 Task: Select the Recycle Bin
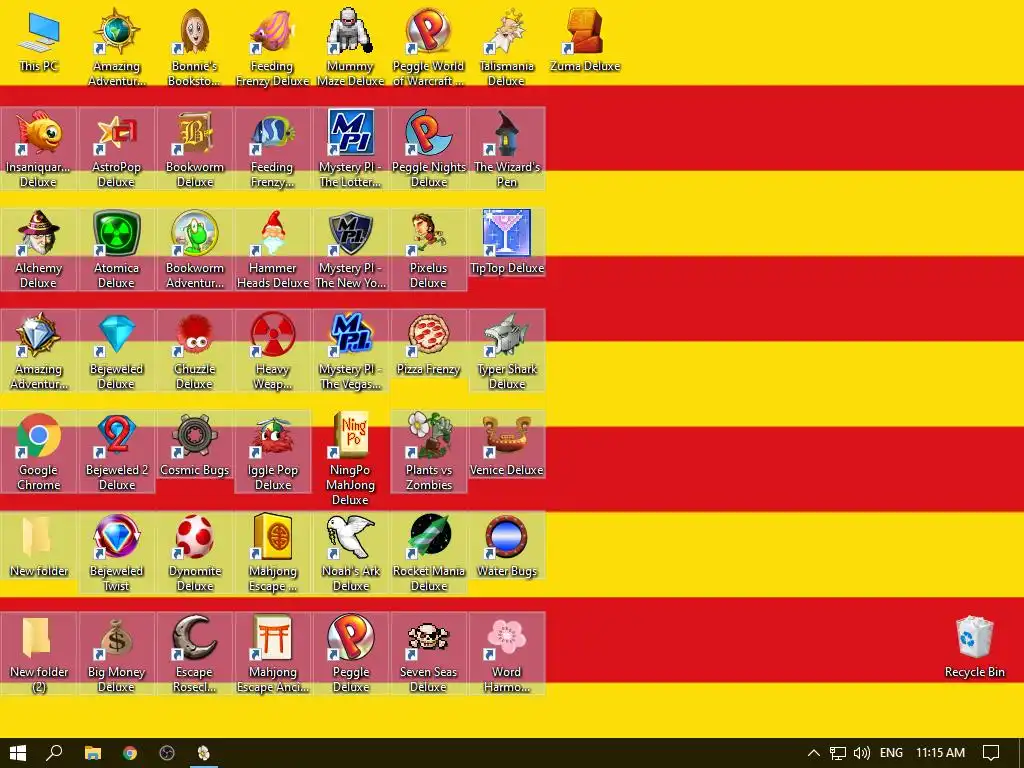(x=974, y=647)
